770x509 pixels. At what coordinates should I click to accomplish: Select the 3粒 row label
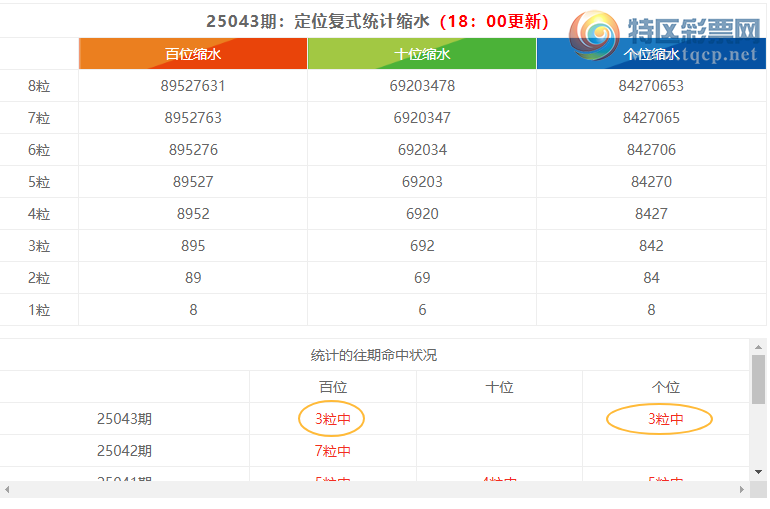point(39,246)
